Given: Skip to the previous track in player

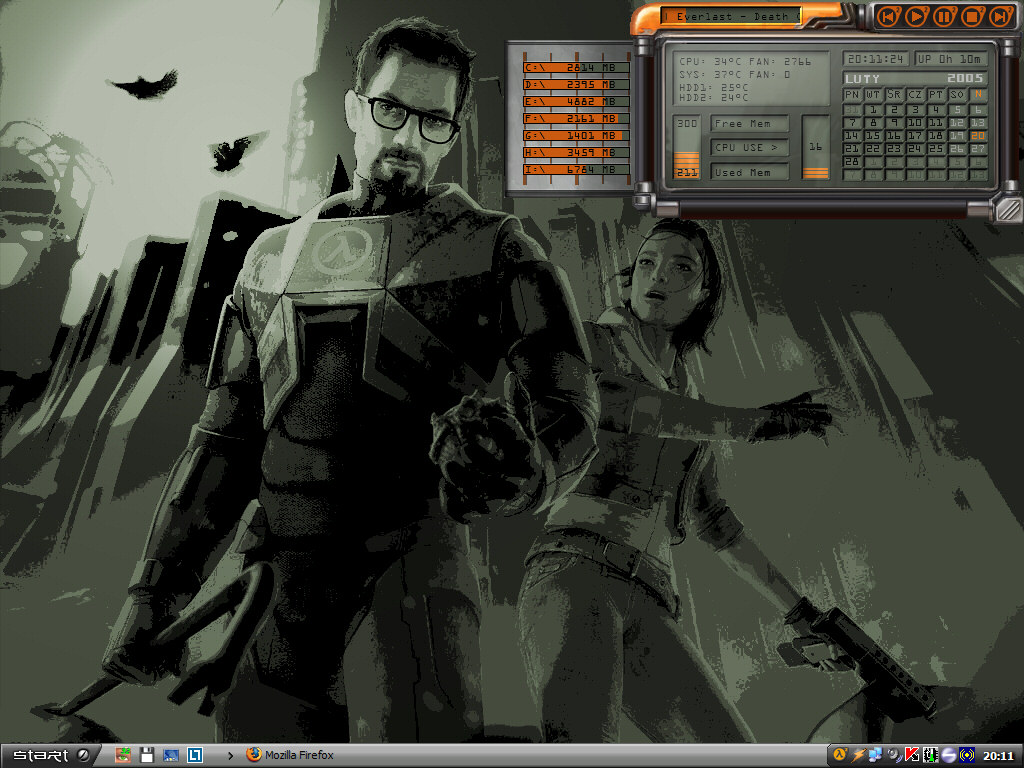Looking at the screenshot, I should [x=888, y=16].
